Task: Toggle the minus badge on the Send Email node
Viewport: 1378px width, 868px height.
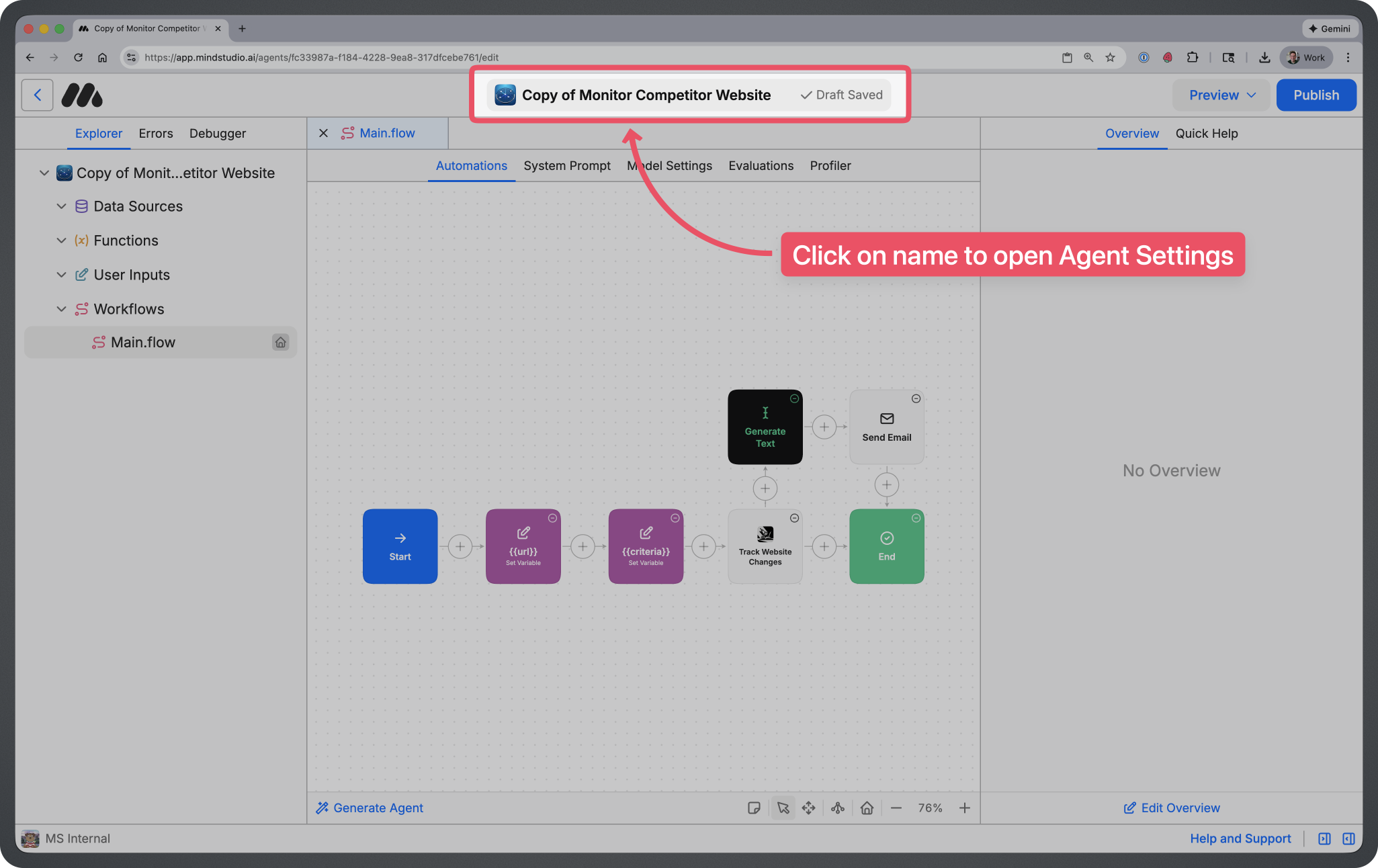Action: point(916,398)
